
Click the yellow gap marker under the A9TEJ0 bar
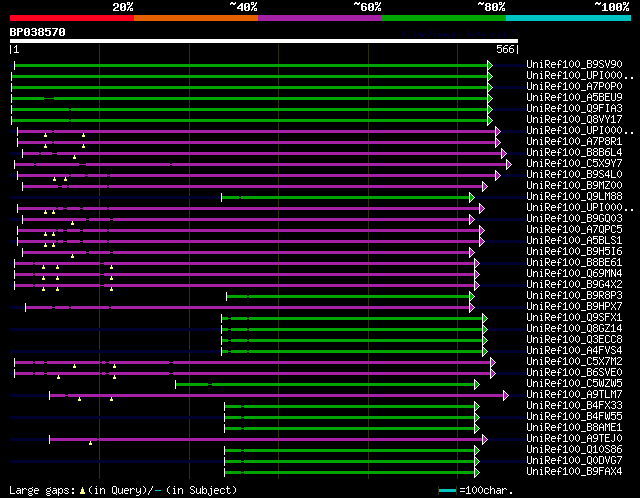tap(91, 443)
